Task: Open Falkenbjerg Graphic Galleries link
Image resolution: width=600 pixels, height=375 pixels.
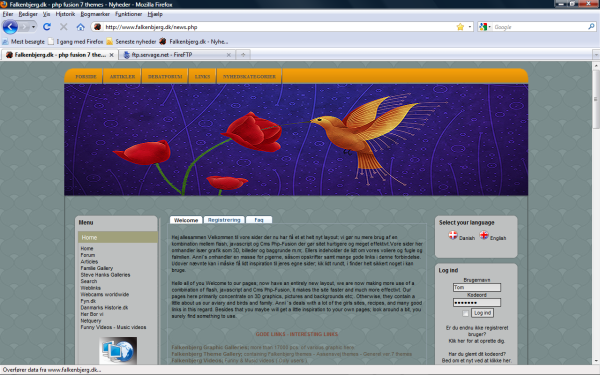Action: (210, 347)
